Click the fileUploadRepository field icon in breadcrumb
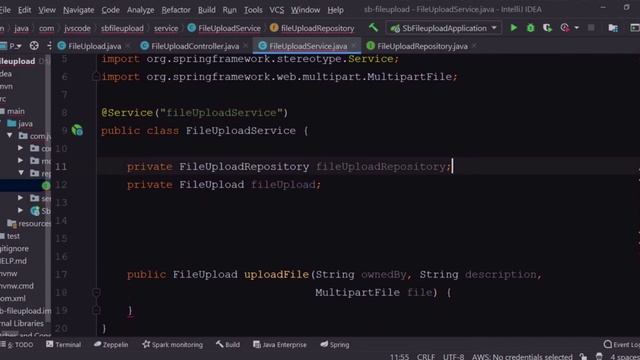The width and height of the screenshot is (640, 360). 274,28
